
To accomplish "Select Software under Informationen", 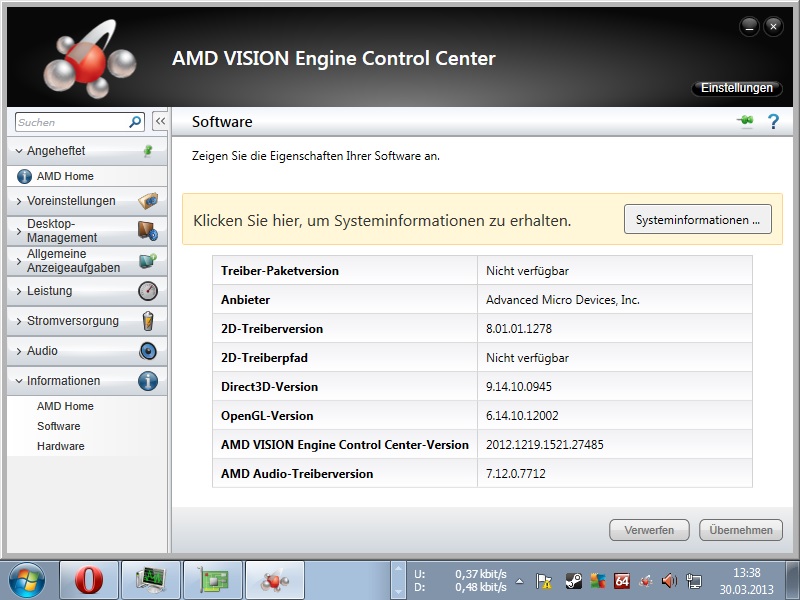I will [59, 426].
